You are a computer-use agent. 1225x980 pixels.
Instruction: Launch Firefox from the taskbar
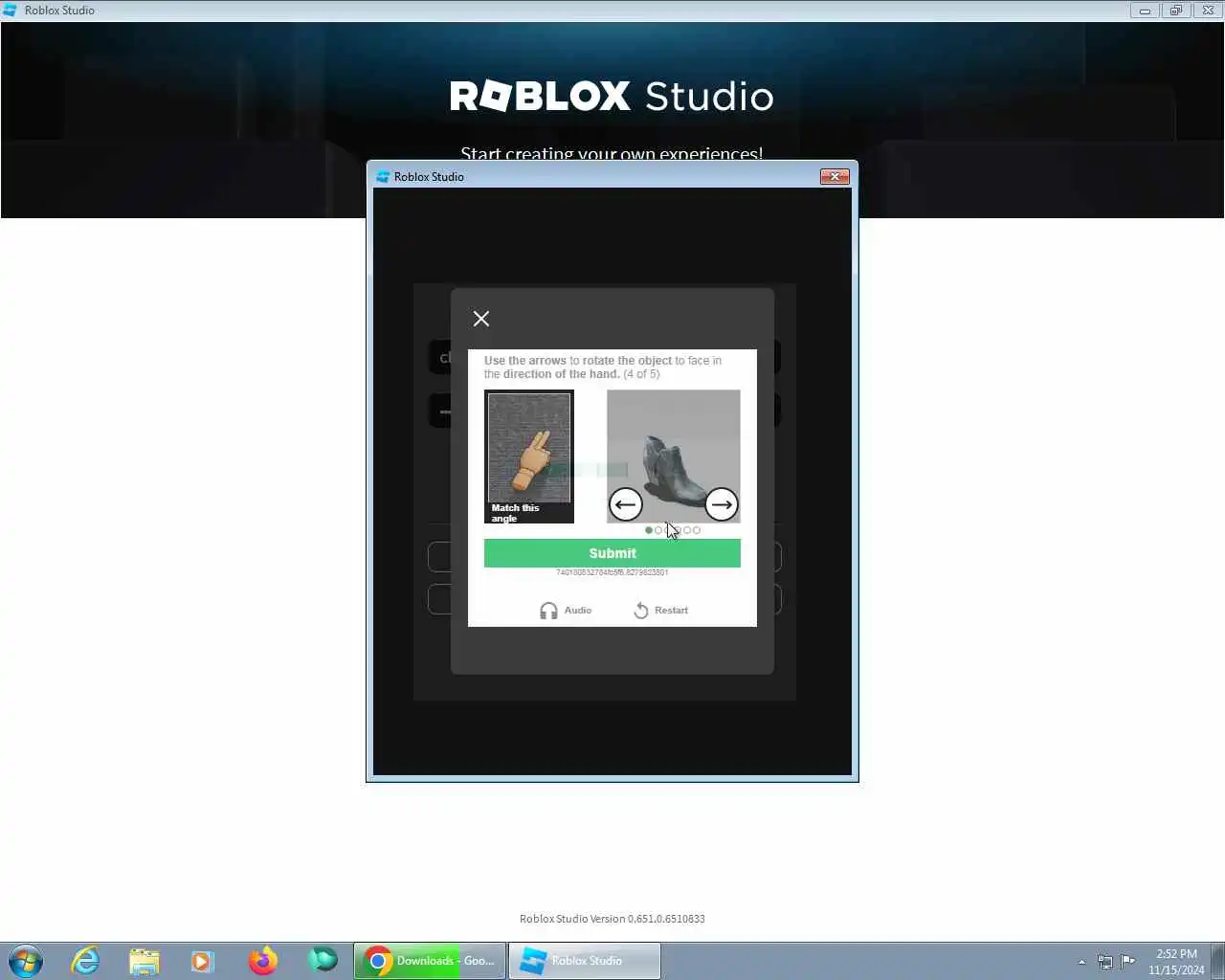[x=263, y=961]
